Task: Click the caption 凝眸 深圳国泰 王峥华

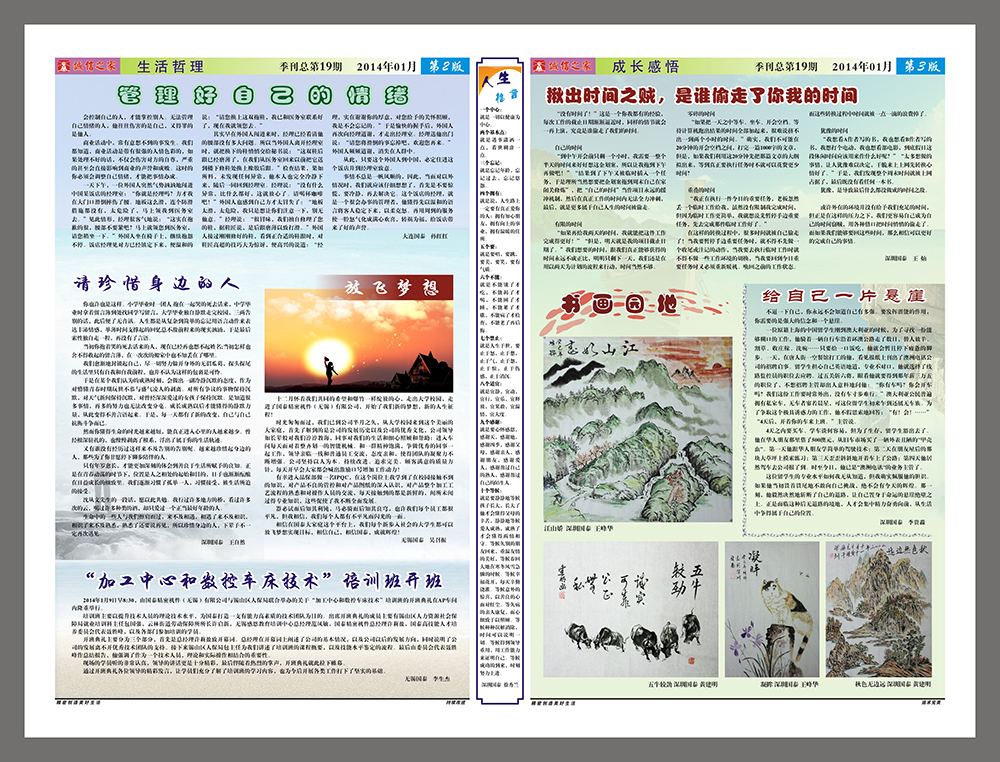Action: [789, 684]
